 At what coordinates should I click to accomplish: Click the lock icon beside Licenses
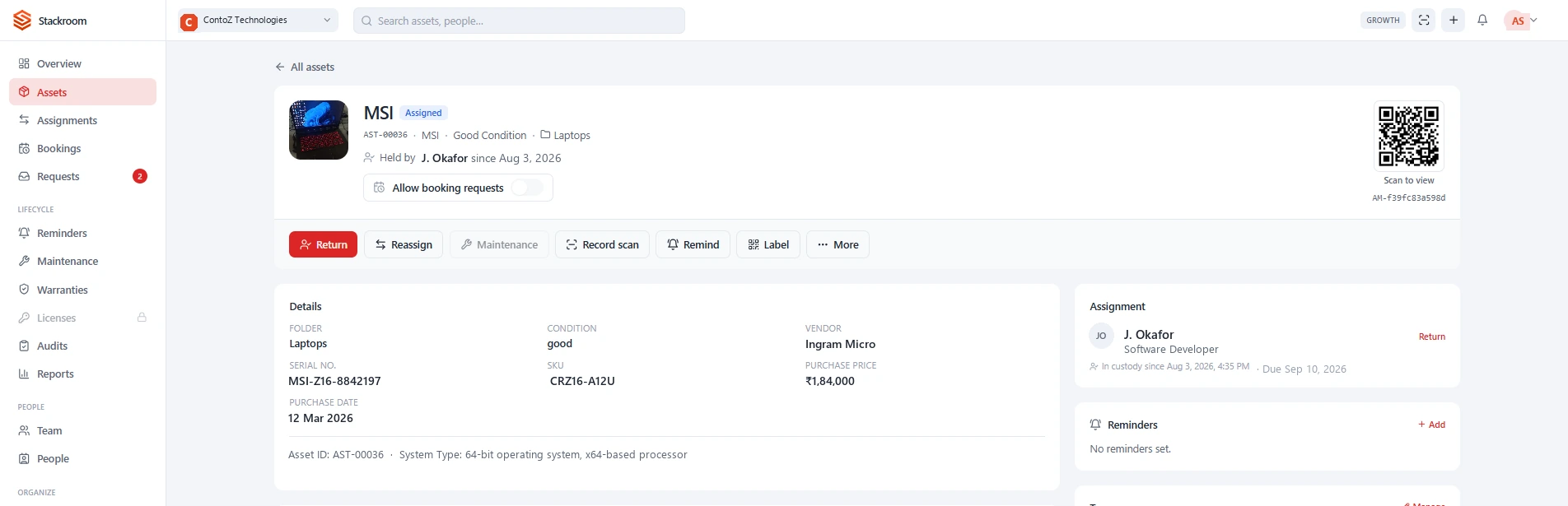(x=142, y=317)
